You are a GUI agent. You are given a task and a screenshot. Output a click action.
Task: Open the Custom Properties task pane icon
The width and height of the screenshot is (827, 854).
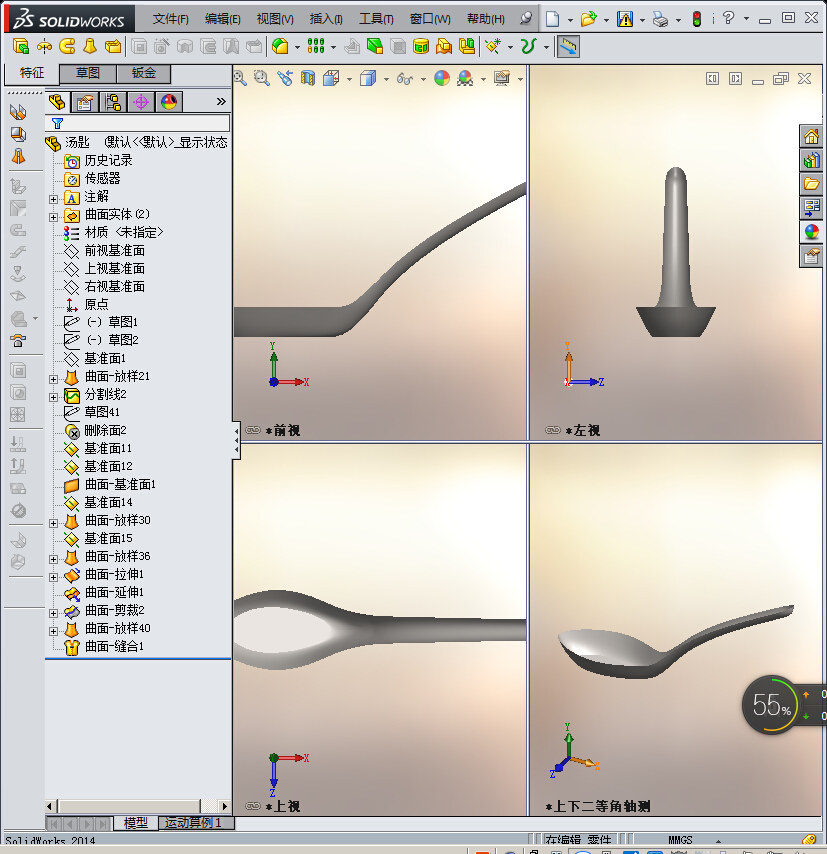pyautogui.click(x=811, y=256)
